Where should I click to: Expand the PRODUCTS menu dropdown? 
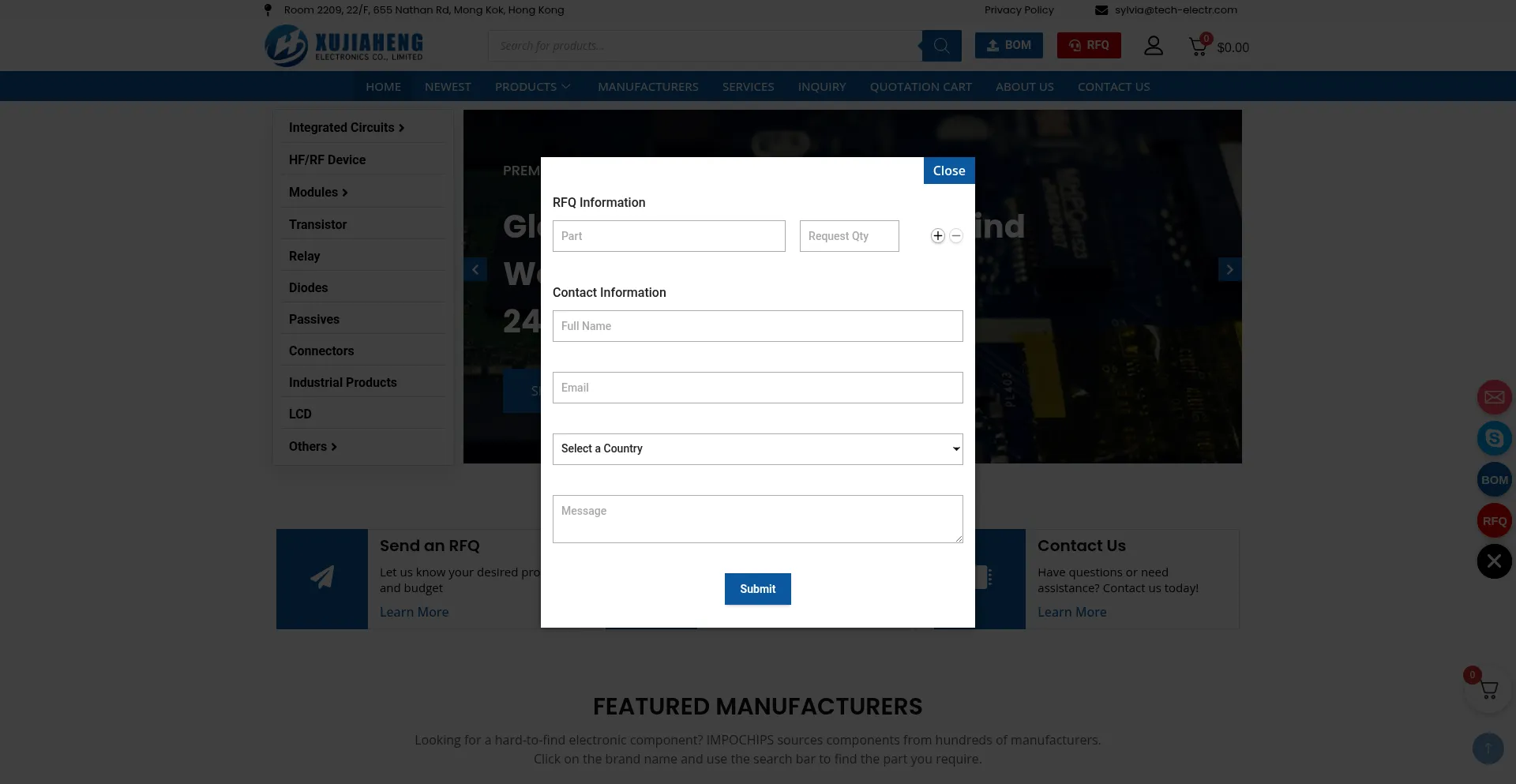pyautogui.click(x=533, y=87)
